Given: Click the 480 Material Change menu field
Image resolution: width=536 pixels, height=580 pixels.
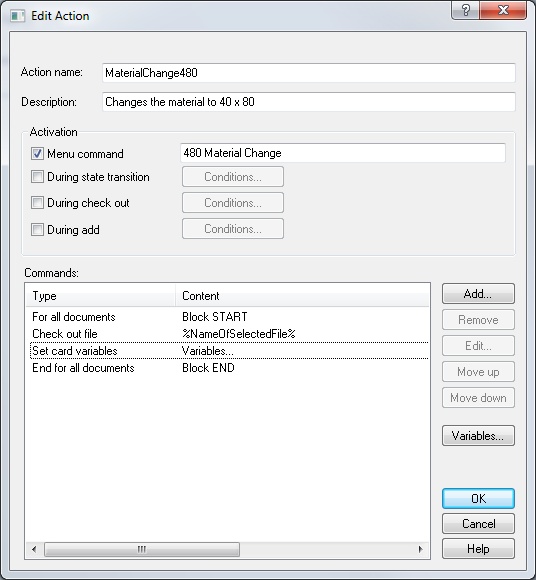Looking at the screenshot, I should [x=343, y=153].
